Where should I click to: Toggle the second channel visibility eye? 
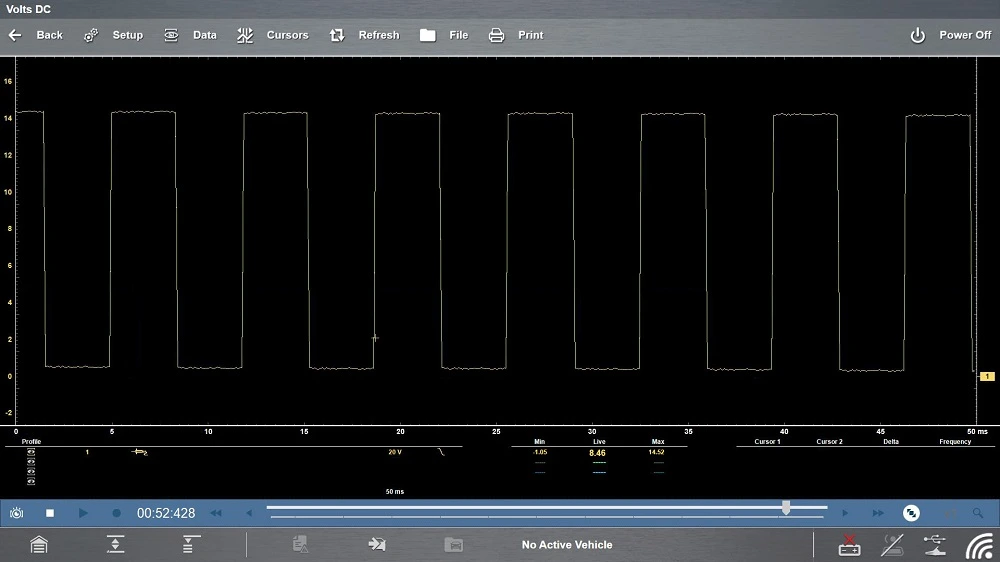(x=30, y=460)
